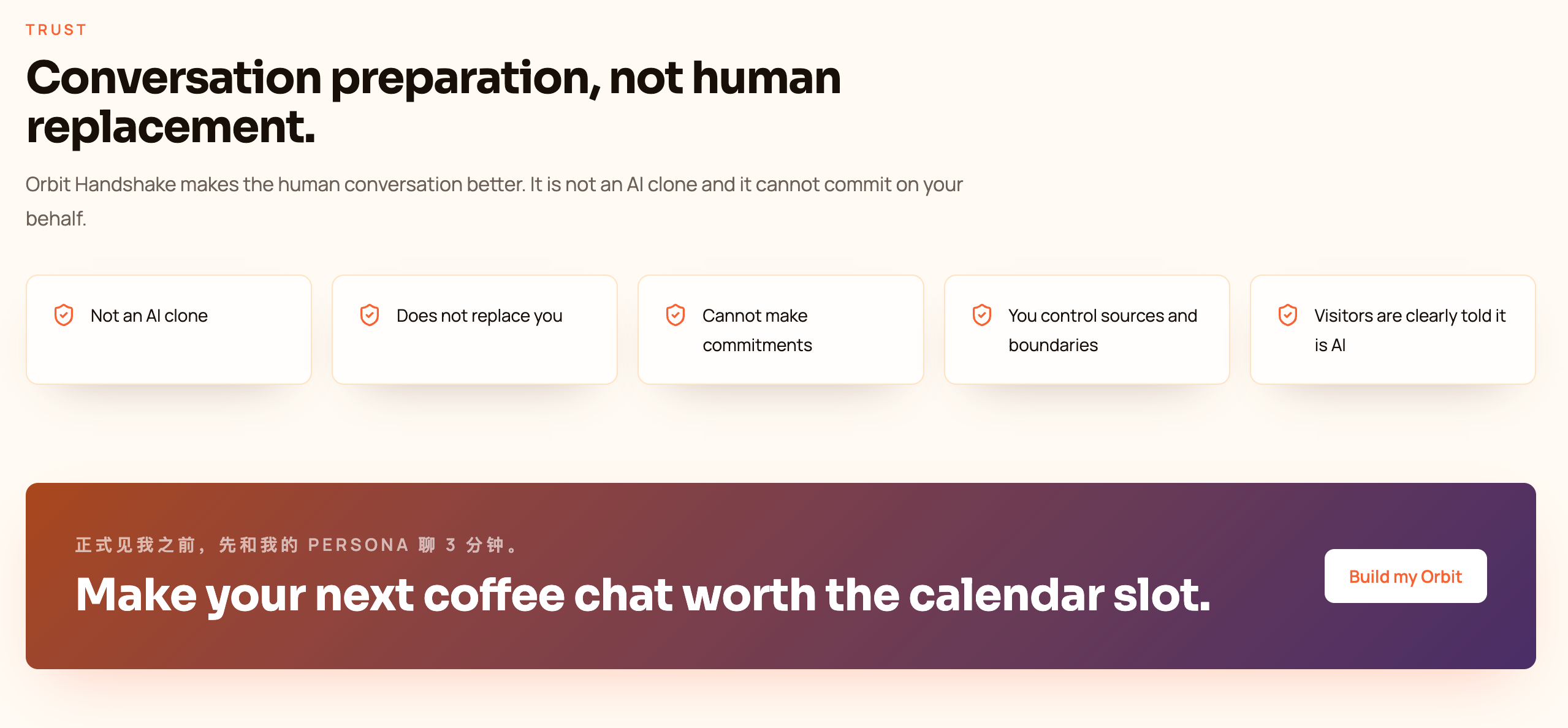The image size is (1568, 728).
Task: Select the Not an AI clone card text
Action: 149,316
